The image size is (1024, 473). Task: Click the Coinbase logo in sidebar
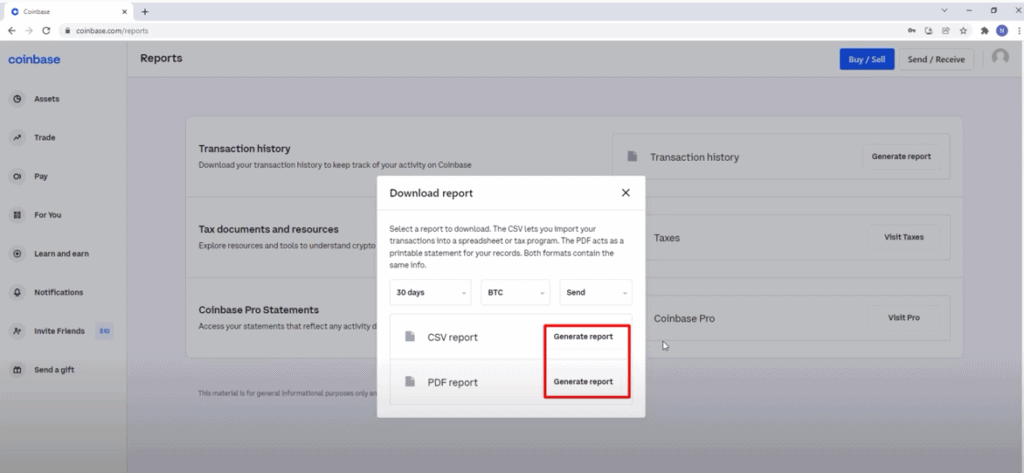(34, 59)
